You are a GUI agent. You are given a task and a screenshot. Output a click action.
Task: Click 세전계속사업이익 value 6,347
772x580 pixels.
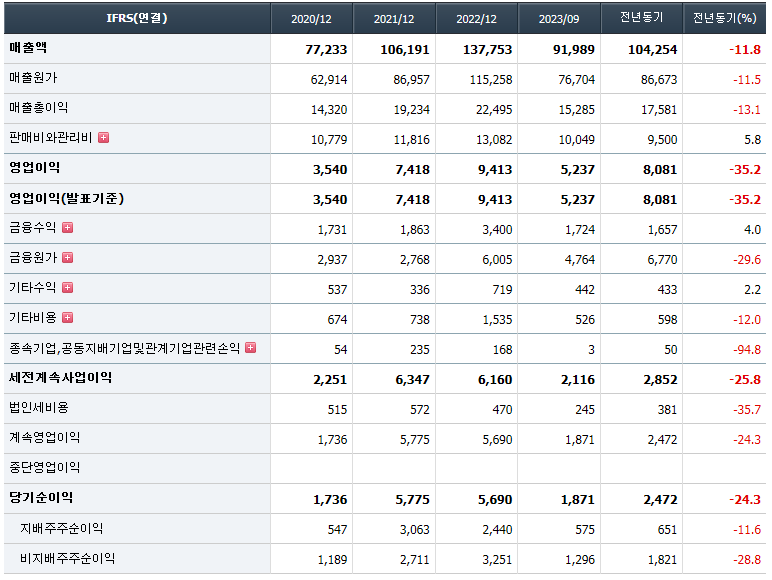[x=413, y=380]
